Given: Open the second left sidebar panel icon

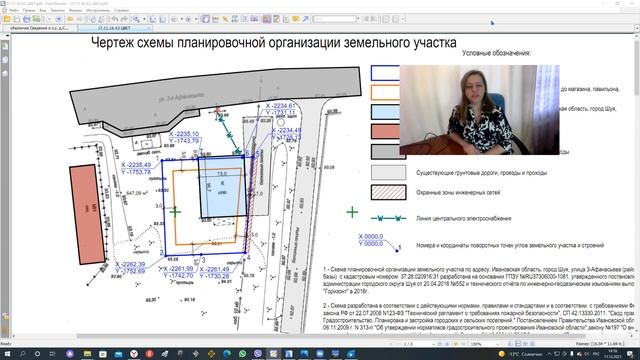Looking at the screenshot, I should 5,60.
